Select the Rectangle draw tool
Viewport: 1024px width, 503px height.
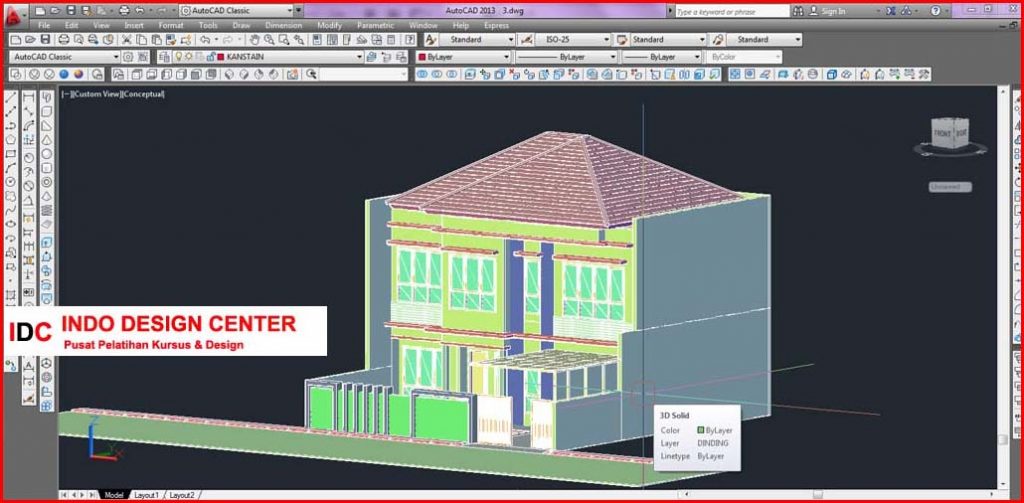click(11, 154)
